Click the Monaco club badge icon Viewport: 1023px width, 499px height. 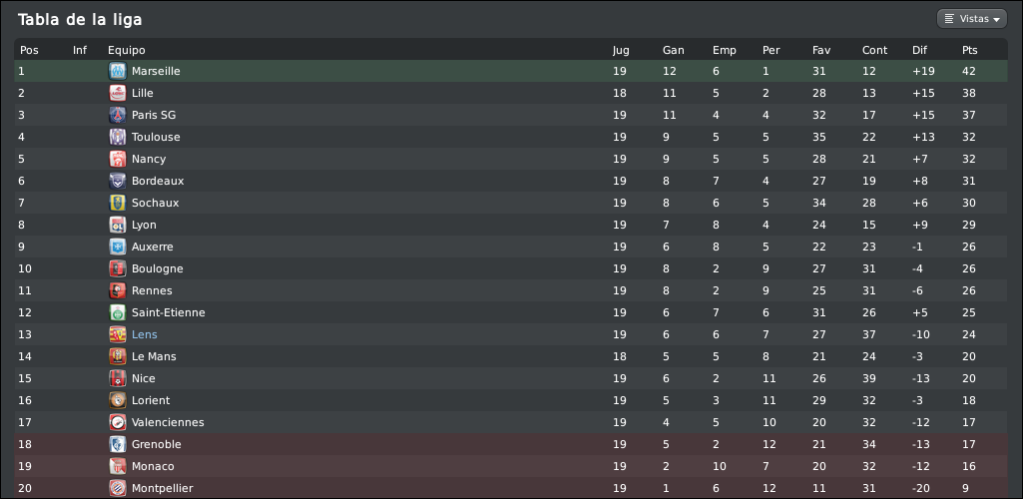point(117,466)
